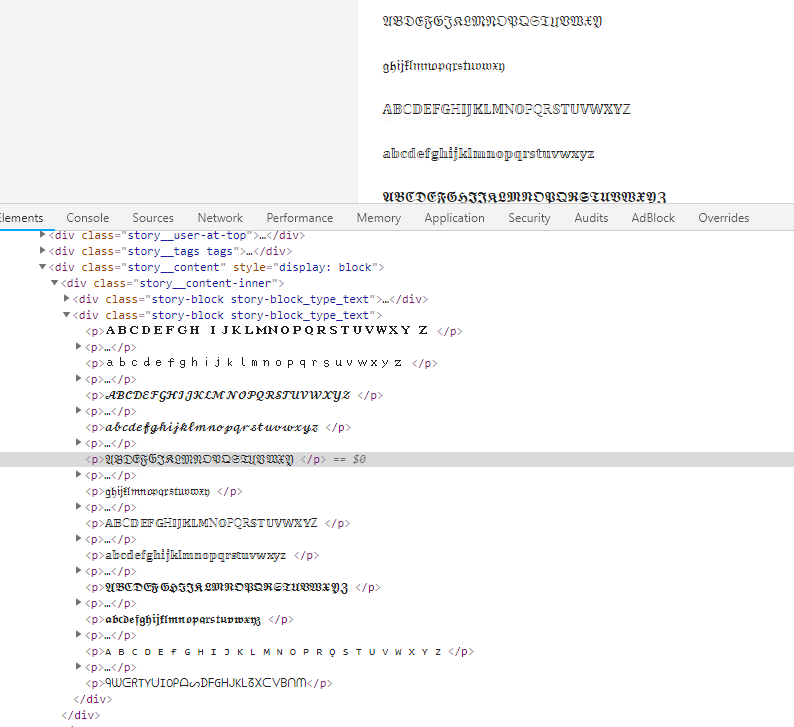Image resolution: width=794 pixels, height=727 pixels.
Task: Go to the Network tab
Action: coord(220,218)
